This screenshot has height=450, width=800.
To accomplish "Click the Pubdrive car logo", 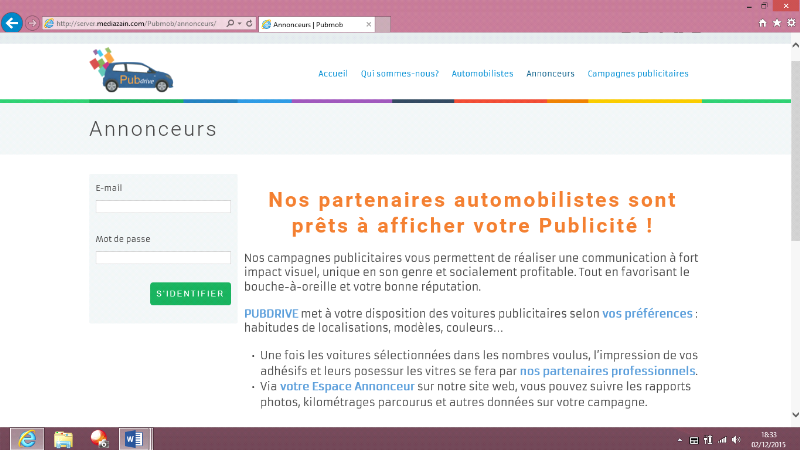I will [132, 70].
